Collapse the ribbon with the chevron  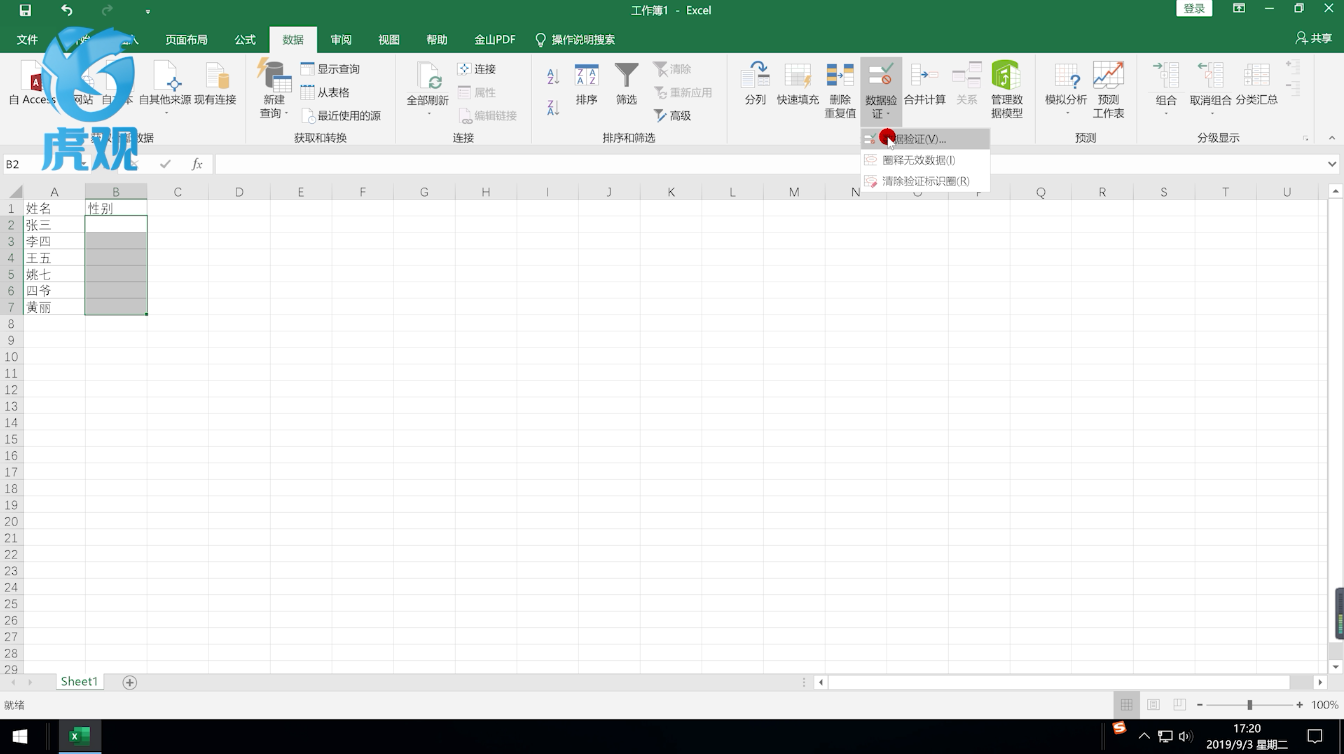point(1331,138)
